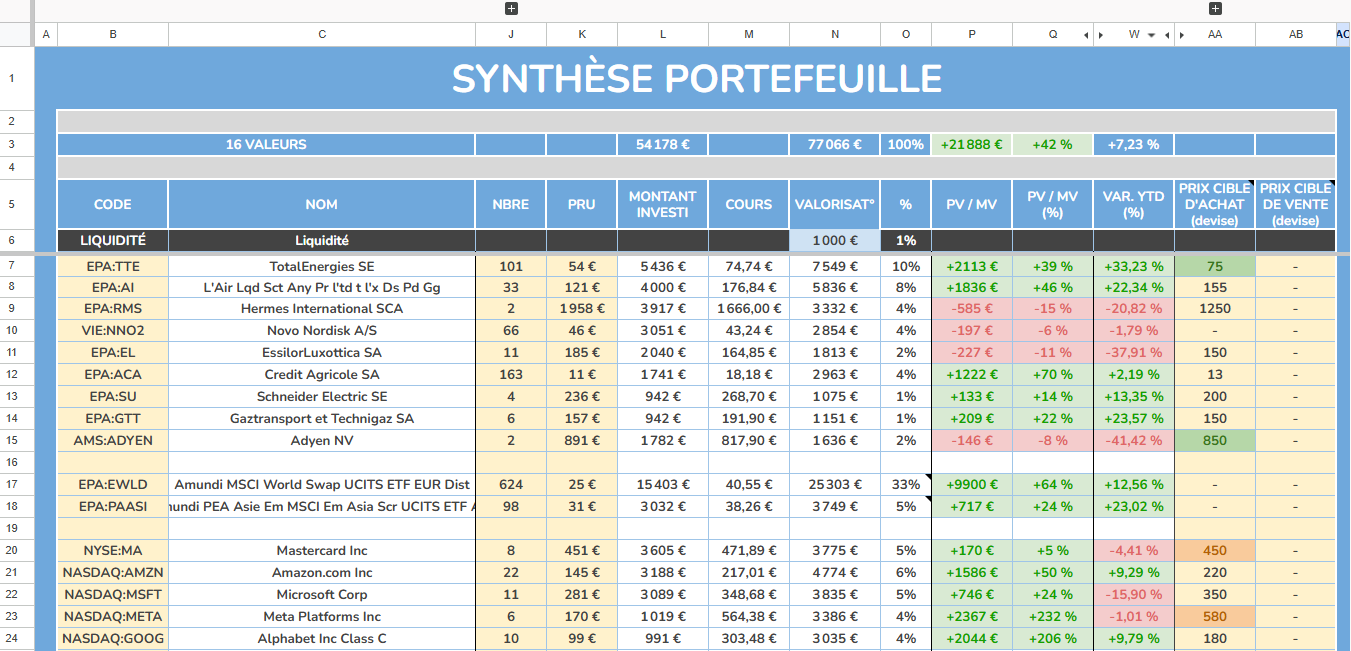Select Credit Agricole's 163 shares cell
1351x651 pixels.
511,375
